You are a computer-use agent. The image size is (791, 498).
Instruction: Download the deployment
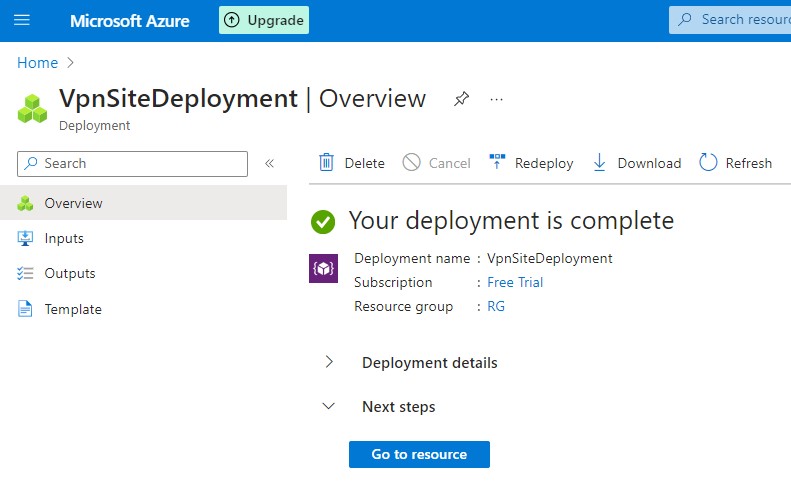coord(637,163)
